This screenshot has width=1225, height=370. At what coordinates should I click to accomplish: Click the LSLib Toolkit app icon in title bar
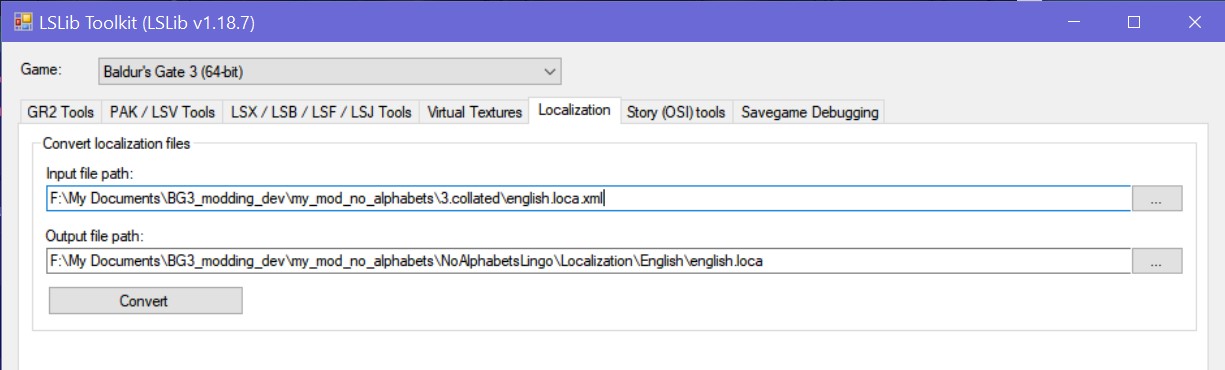23,21
